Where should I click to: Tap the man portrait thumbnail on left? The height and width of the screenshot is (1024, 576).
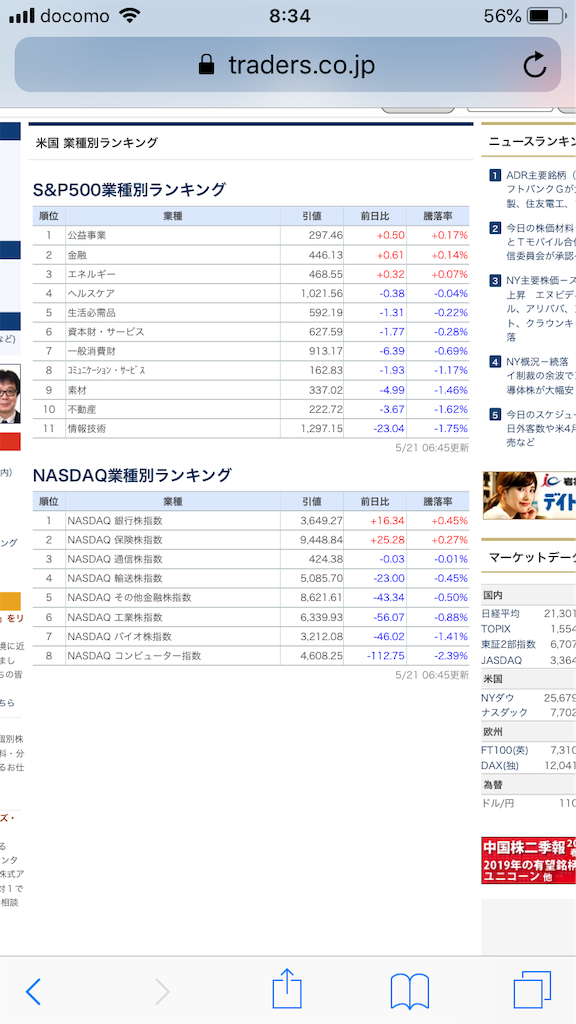click(10, 394)
